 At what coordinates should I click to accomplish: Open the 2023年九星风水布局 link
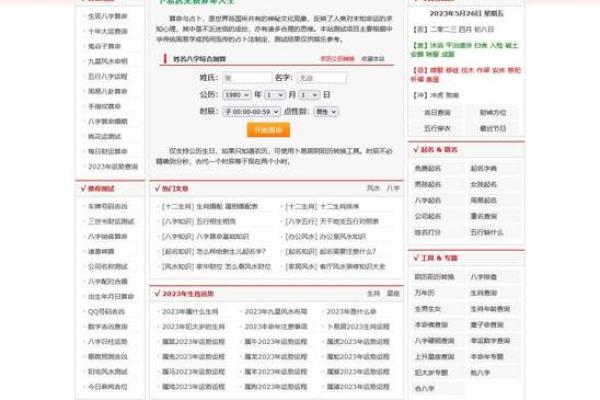(276, 312)
